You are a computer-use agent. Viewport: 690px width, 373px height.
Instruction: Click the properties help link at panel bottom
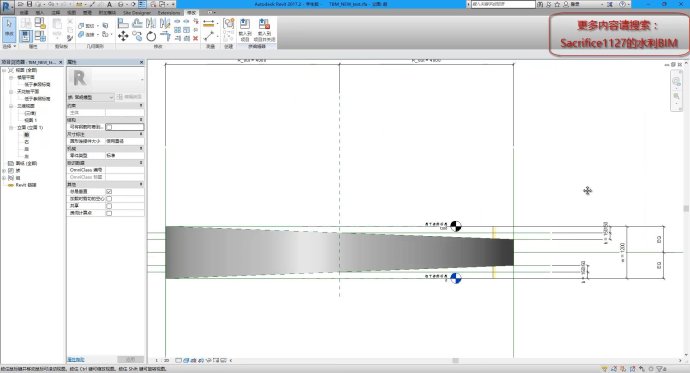point(76,360)
